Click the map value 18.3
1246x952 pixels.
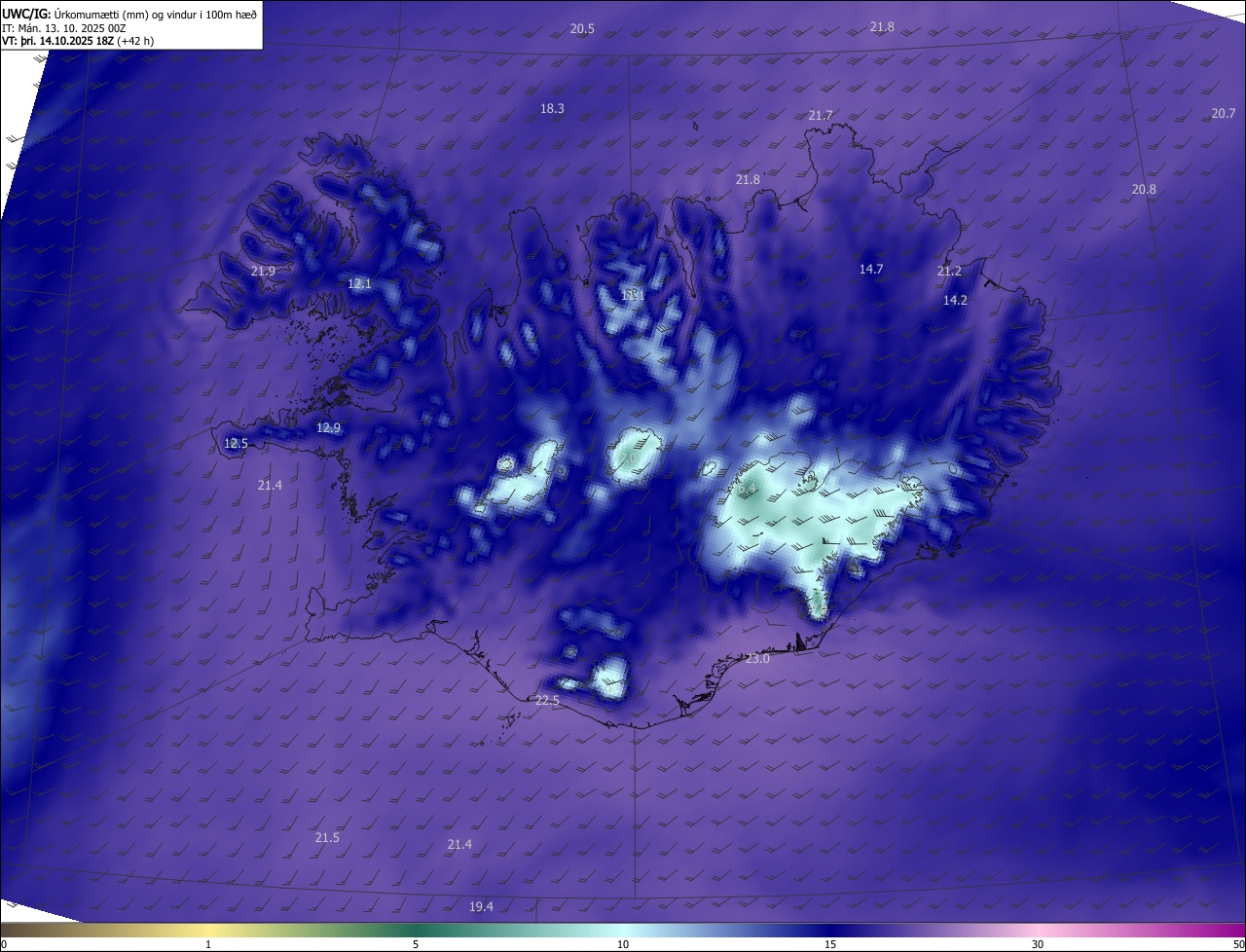[x=552, y=109]
